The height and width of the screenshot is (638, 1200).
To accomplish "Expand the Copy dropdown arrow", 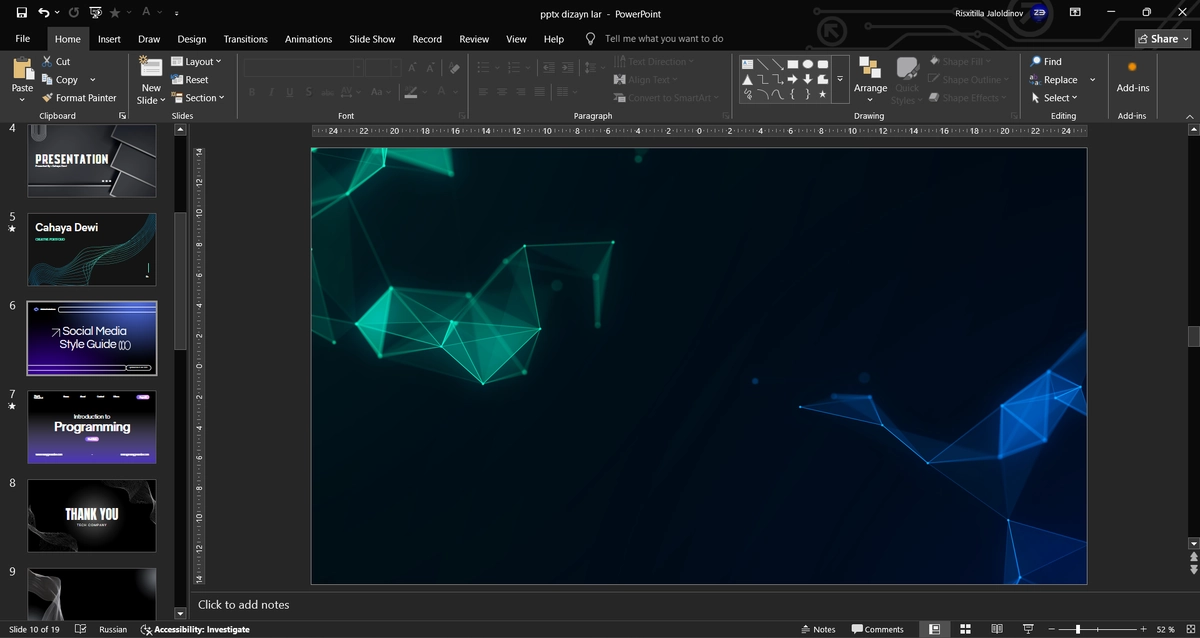I will pos(93,79).
